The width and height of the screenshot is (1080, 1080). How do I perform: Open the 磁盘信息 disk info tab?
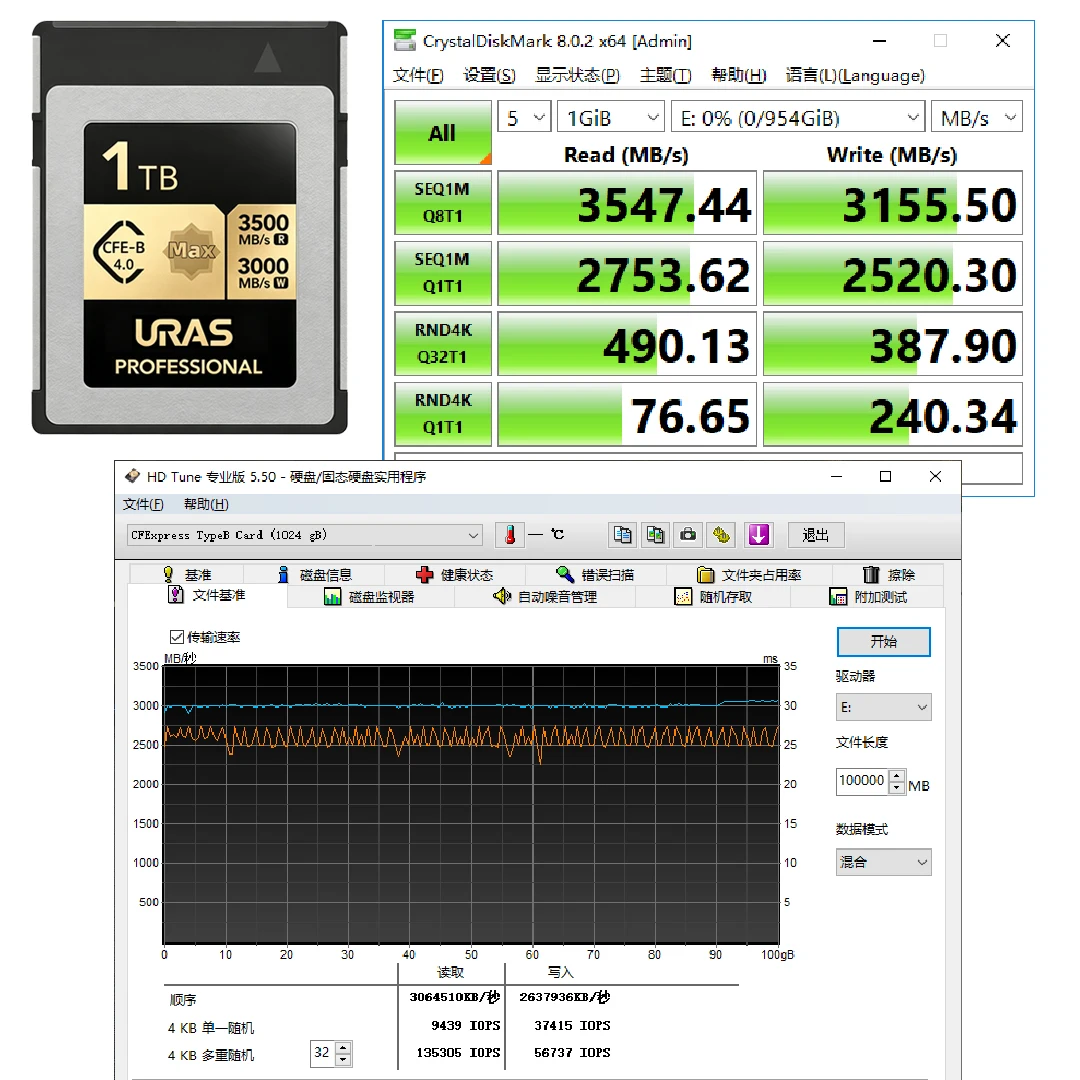[x=315, y=574]
